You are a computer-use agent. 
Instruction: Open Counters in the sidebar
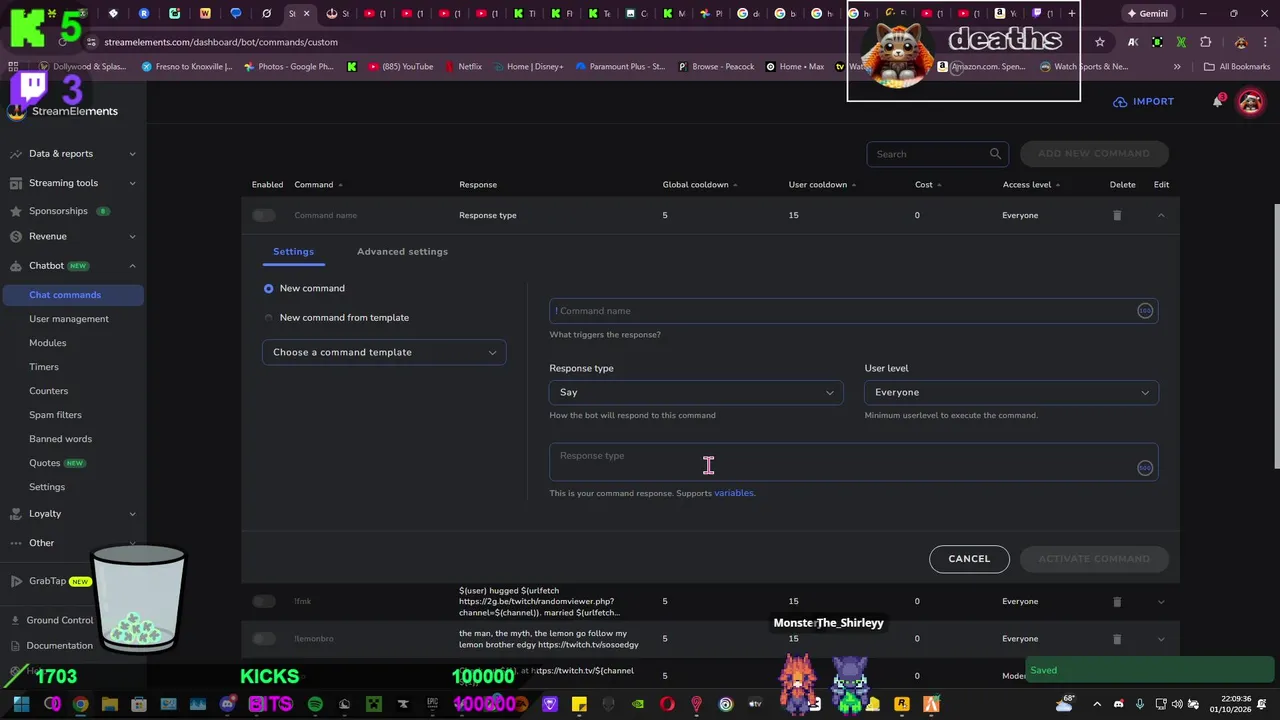(x=49, y=391)
